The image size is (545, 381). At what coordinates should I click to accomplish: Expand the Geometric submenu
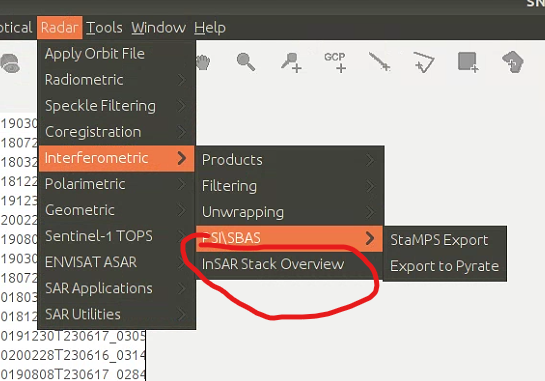tap(116, 210)
